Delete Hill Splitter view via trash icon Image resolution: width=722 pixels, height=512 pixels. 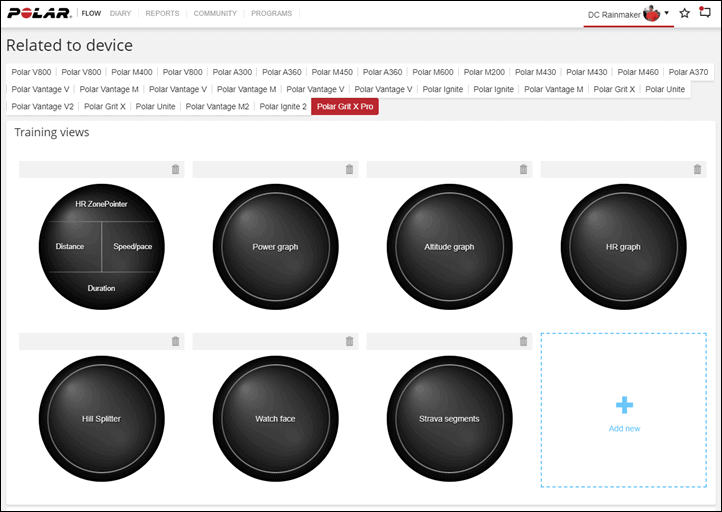[x=175, y=341]
